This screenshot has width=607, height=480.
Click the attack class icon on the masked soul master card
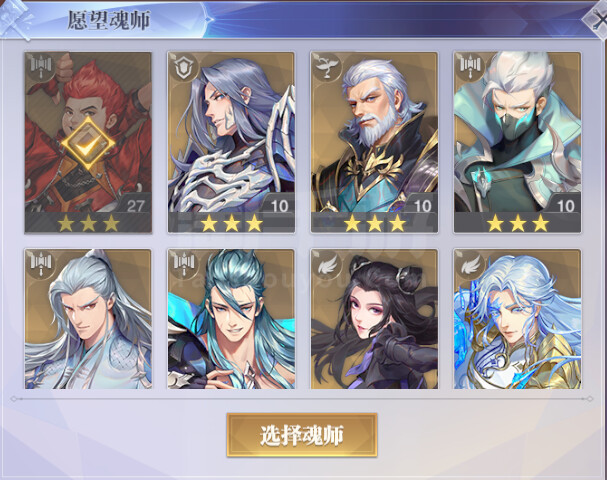pyautogui.click(x=469, y=66)
